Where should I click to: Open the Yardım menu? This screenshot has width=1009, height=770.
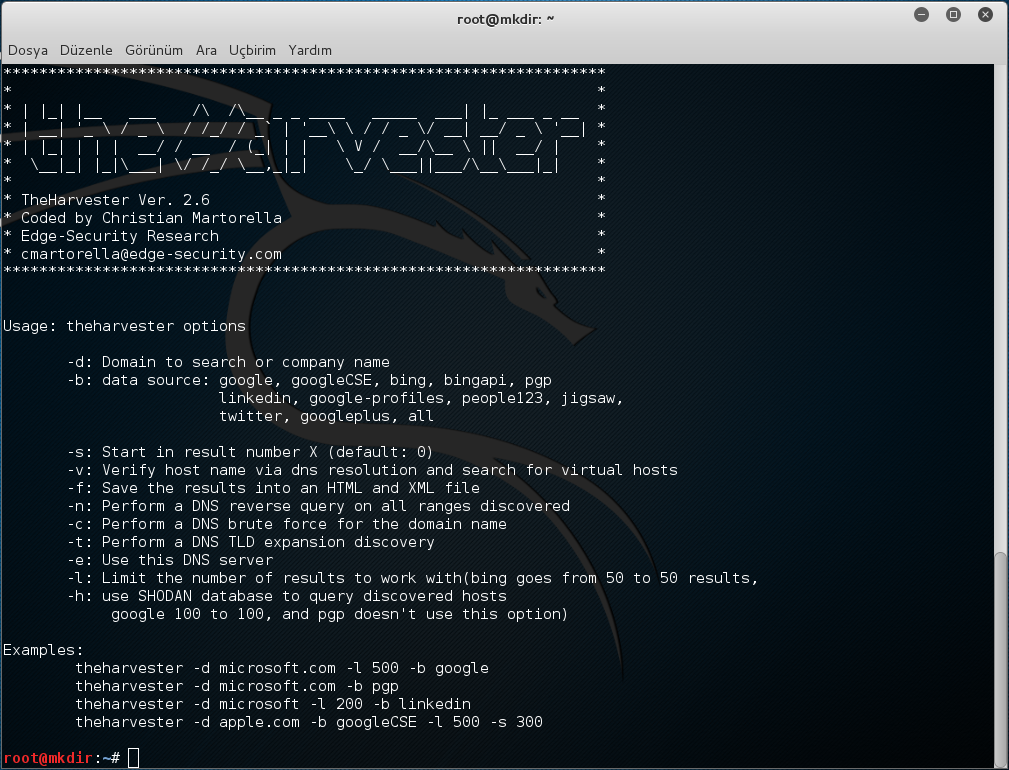tap(310, 50)
